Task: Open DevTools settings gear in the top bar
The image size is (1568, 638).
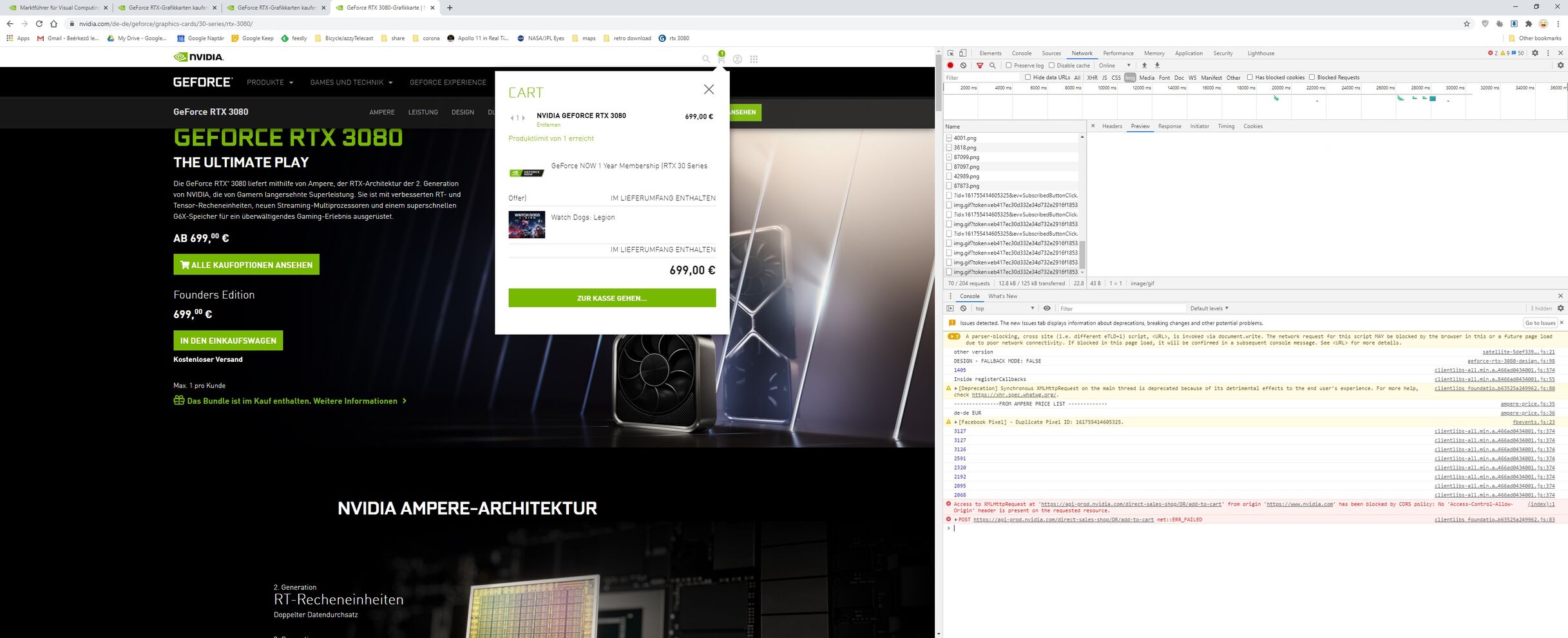Action: [1535, 53]
